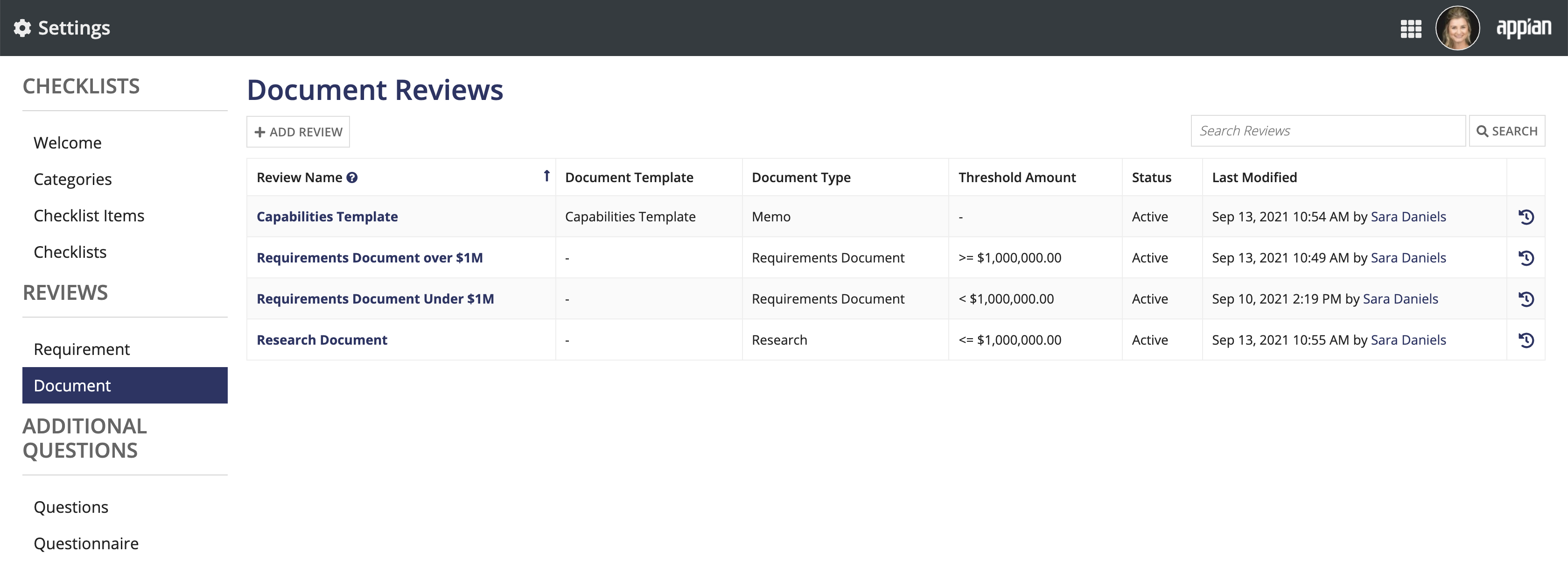Open the Requirements Document over $1M review
1568x581 pixels.
pyautogui.click(x=369, y=257)
